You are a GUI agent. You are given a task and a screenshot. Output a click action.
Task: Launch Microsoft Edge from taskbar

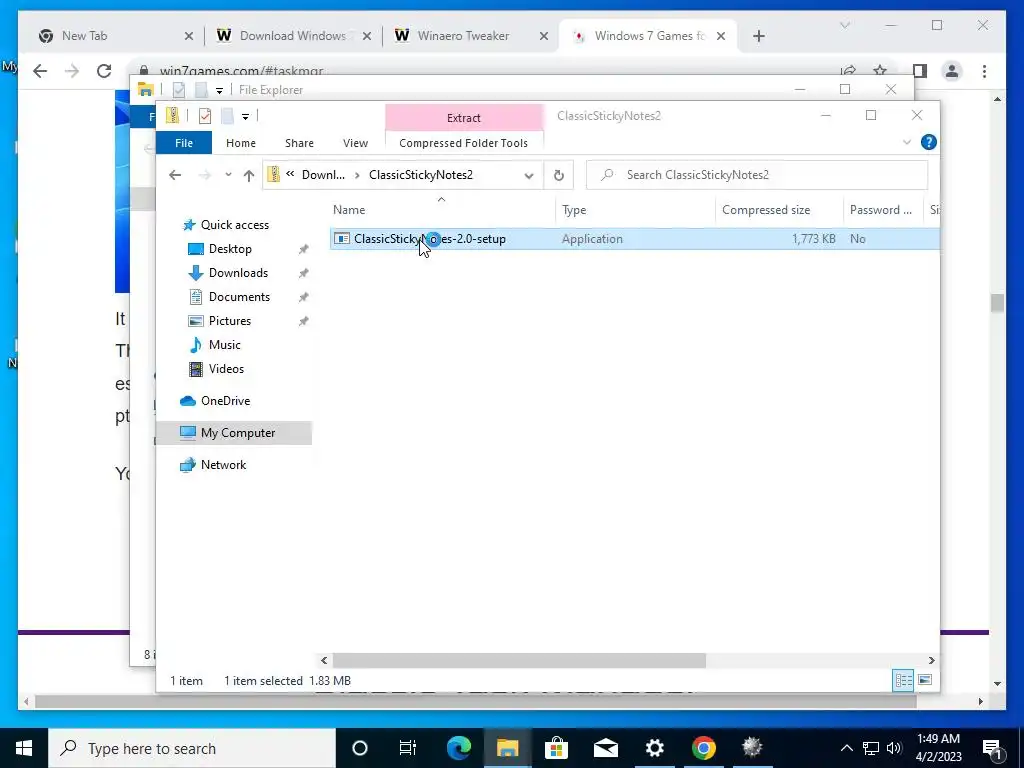coord(458,748)
